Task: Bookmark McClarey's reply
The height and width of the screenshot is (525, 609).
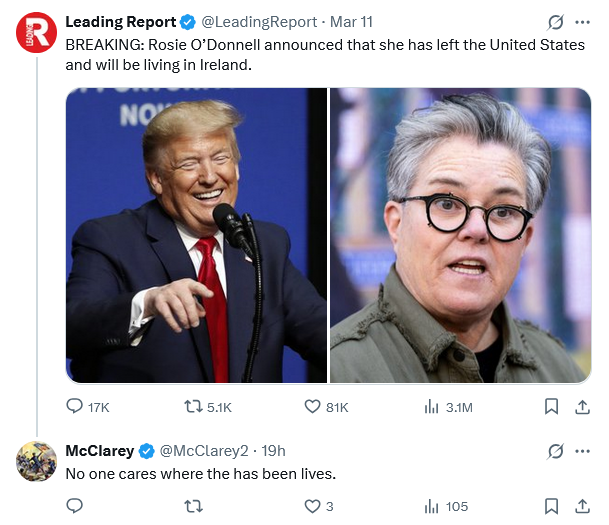Action: pyautogui.click(x=551, y=506)
